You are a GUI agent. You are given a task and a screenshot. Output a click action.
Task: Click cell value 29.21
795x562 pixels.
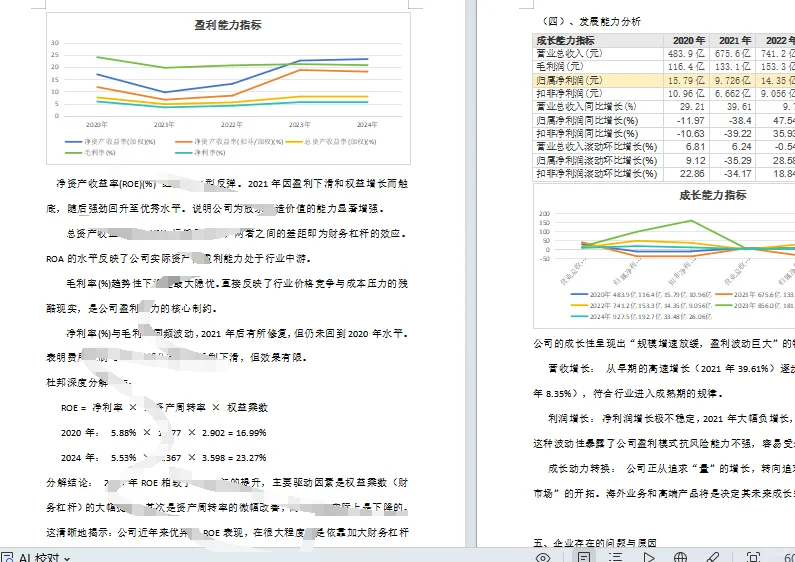click(x=686, y=107)
